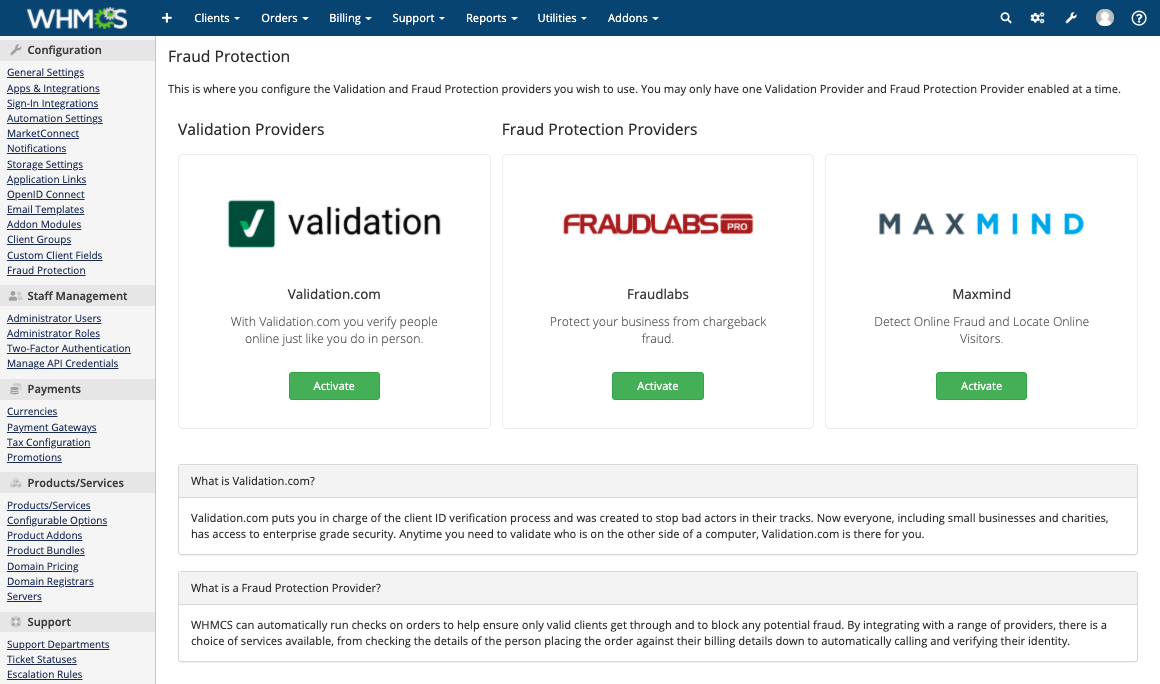Image resolution: width=1160 pixels, height=684 pixels.
Task: Open the wrench configuration icon
Action: click(x=1070, y=18)
